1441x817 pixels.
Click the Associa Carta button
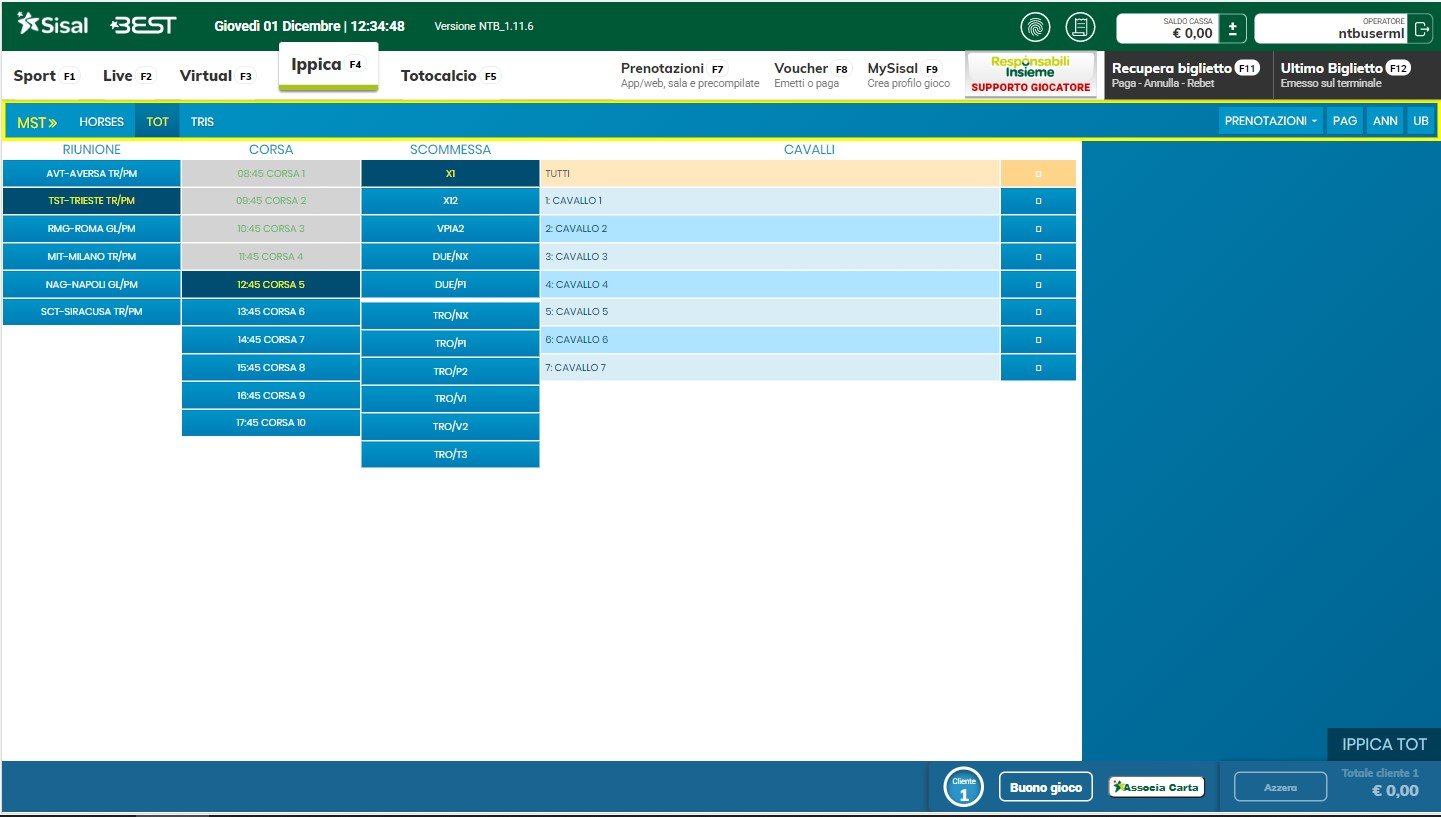point(1157,788)
